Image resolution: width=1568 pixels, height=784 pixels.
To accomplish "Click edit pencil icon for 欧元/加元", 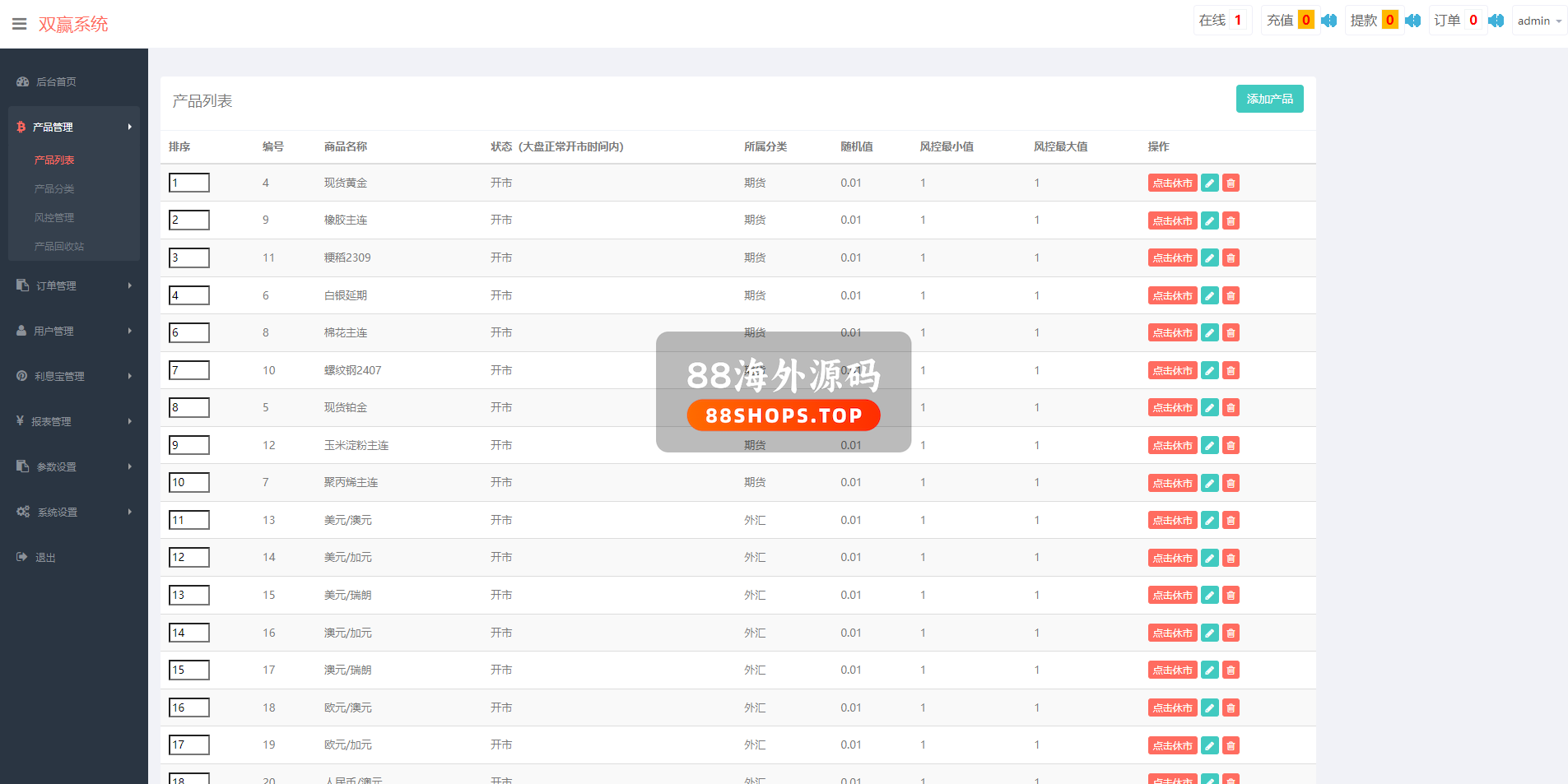I will click(x=1209, y=745).
